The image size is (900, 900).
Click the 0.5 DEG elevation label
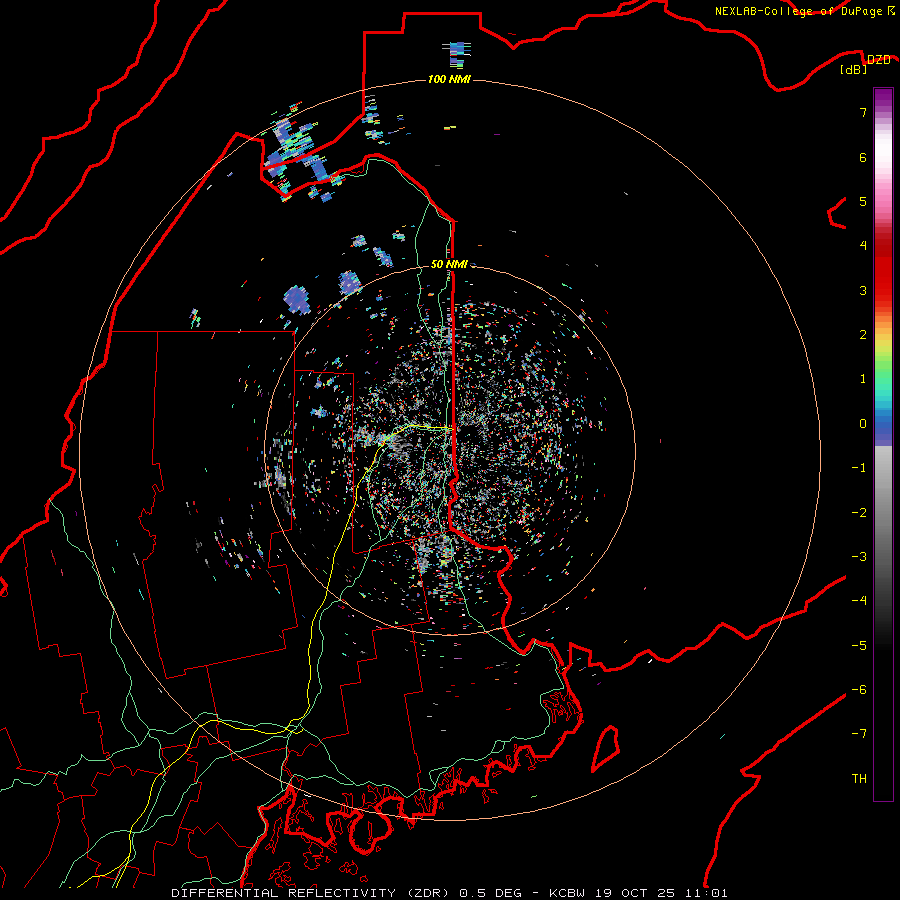tap(491, 893)
